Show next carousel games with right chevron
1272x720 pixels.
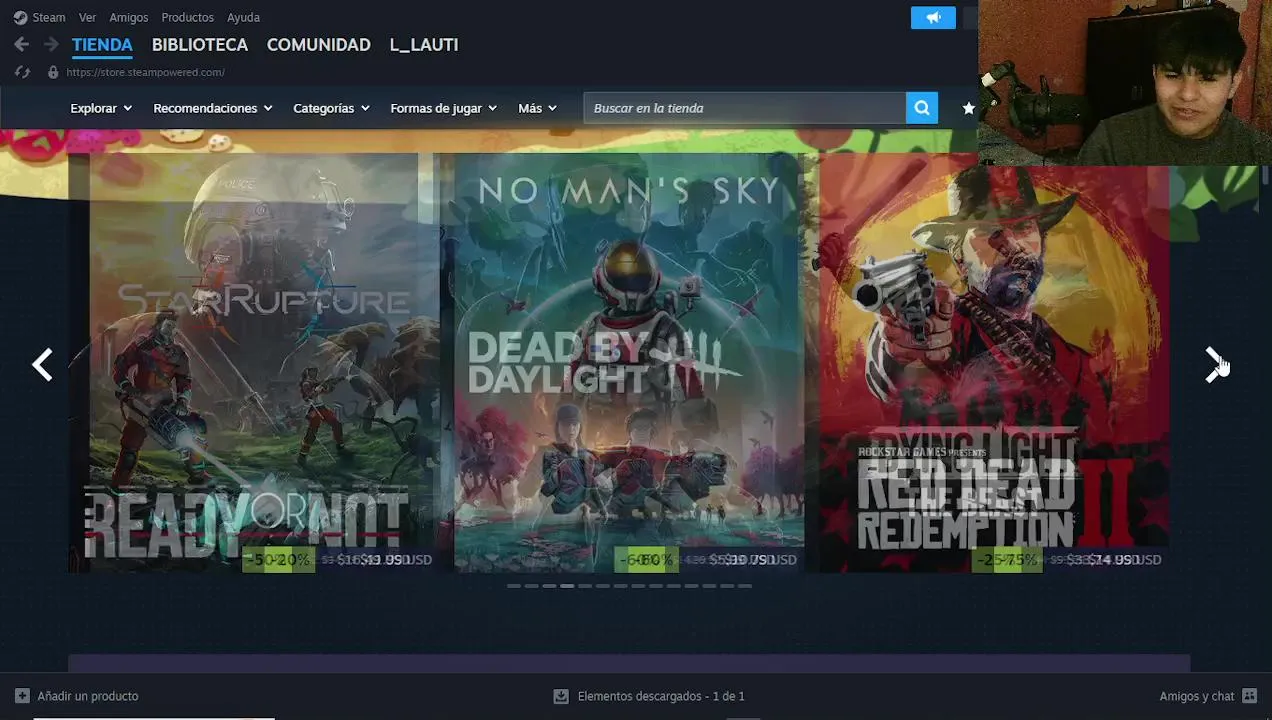tap(1214, 365)
